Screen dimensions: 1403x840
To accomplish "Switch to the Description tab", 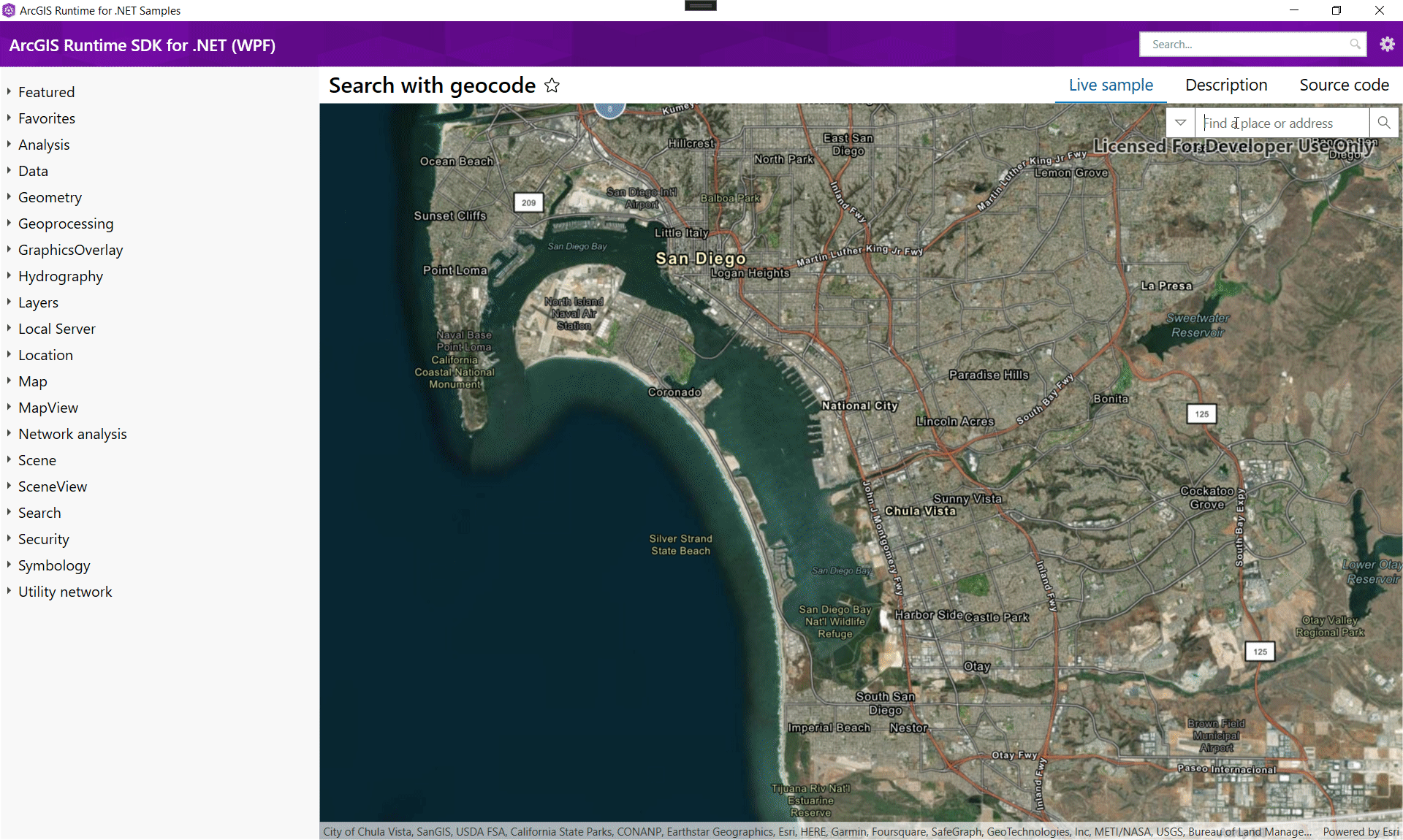I will point(1225,85).
